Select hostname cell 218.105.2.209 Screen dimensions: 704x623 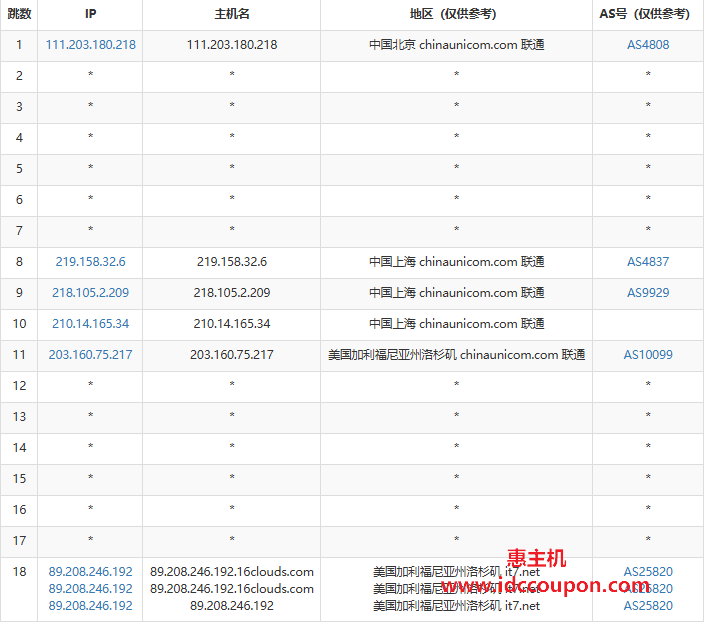[x=232, y=293]
